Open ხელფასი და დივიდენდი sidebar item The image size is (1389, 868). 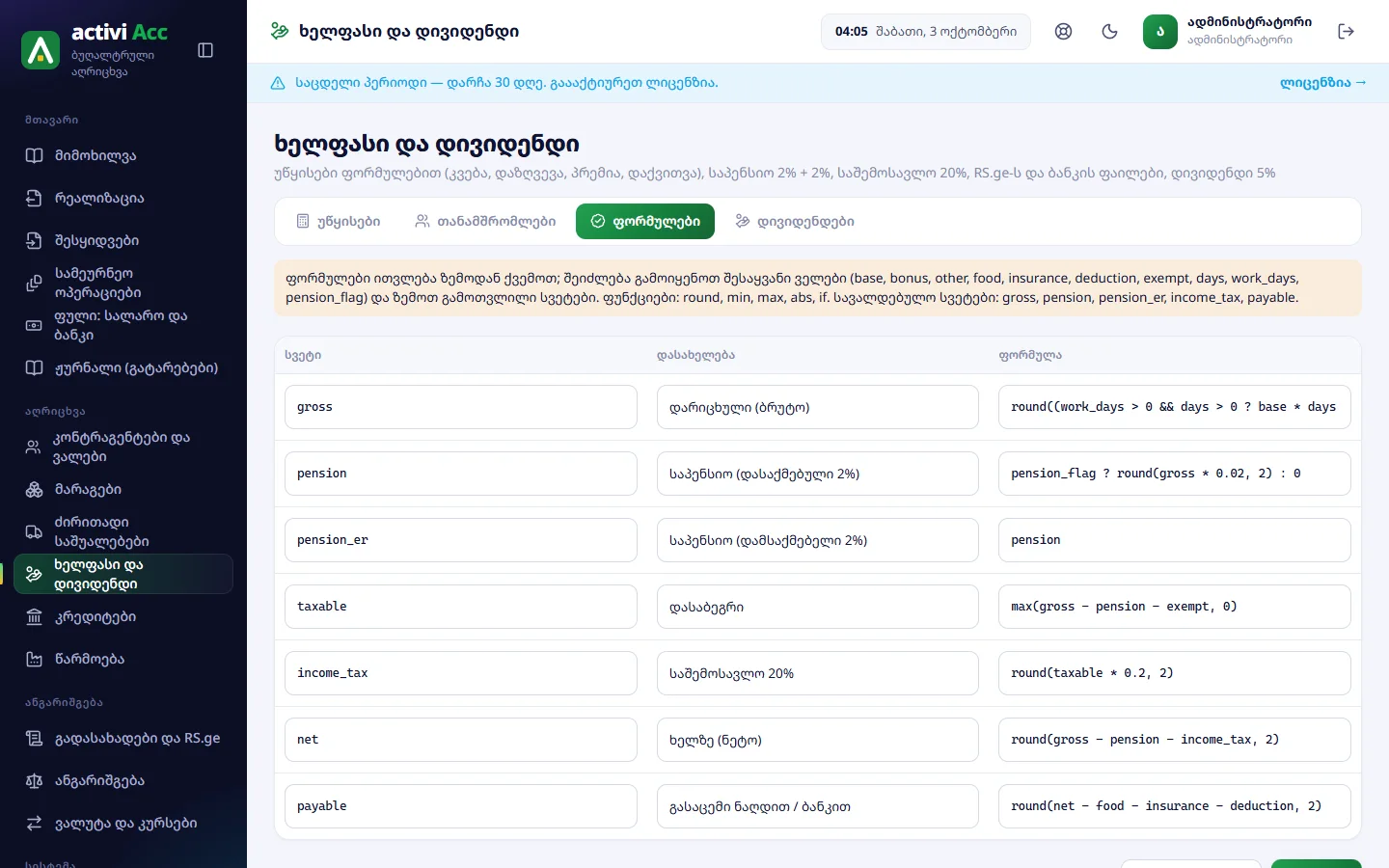pyautogui.click(x=123, y=574)
